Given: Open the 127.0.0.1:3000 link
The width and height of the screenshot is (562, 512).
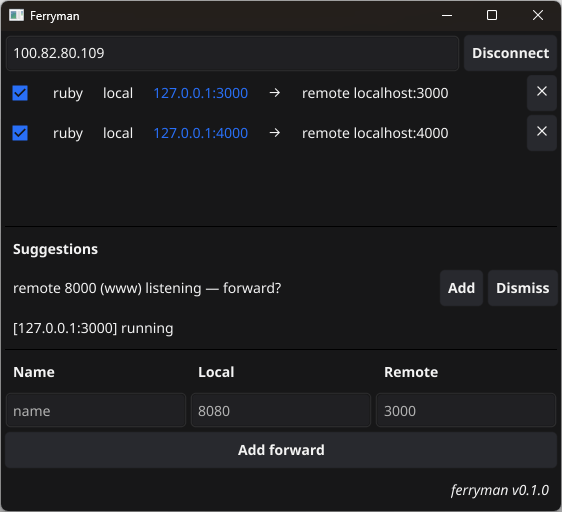Looking at the screenshot, I should coord(201,93).
